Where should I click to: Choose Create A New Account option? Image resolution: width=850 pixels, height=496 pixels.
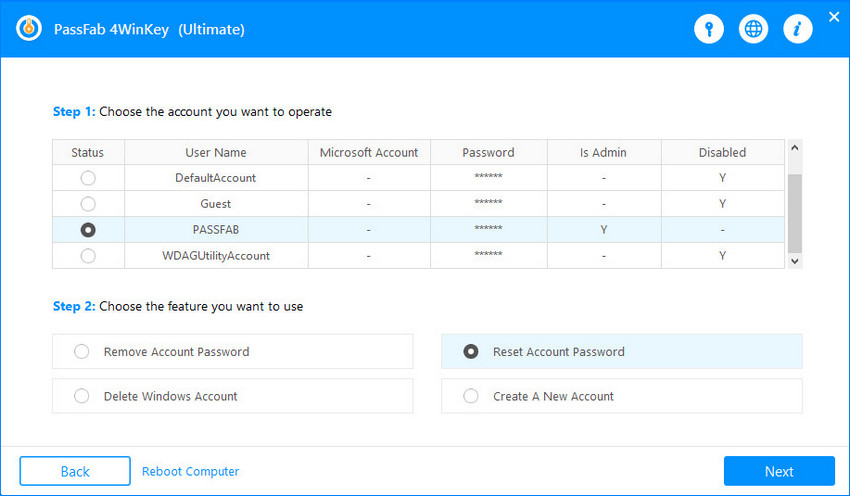pyautogui.click(x=622, y=396)
